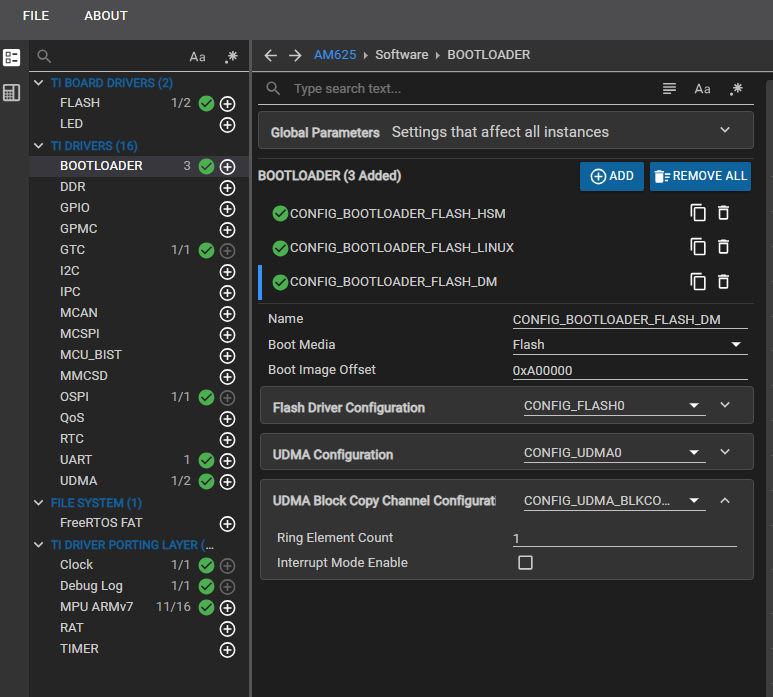This screenshot has width=773, height=697.
Task: Add a RAT instance with plus icon
Action: pyautogui.click(x=227, y=629)
